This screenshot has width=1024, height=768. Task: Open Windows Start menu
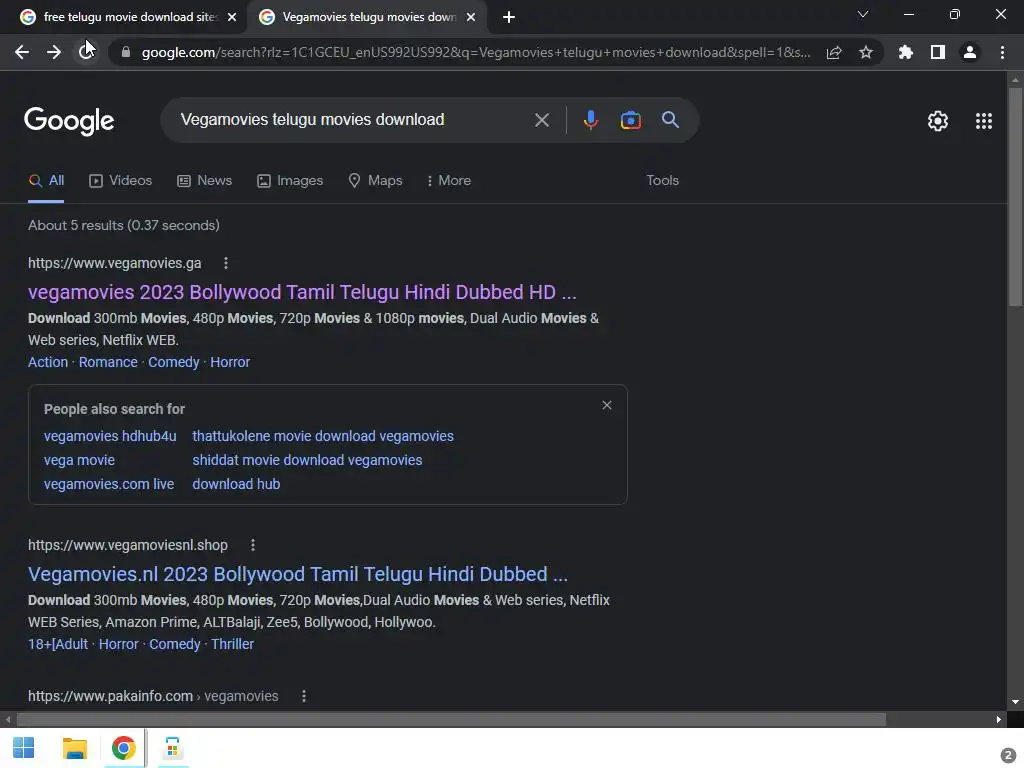pos(24,748)
